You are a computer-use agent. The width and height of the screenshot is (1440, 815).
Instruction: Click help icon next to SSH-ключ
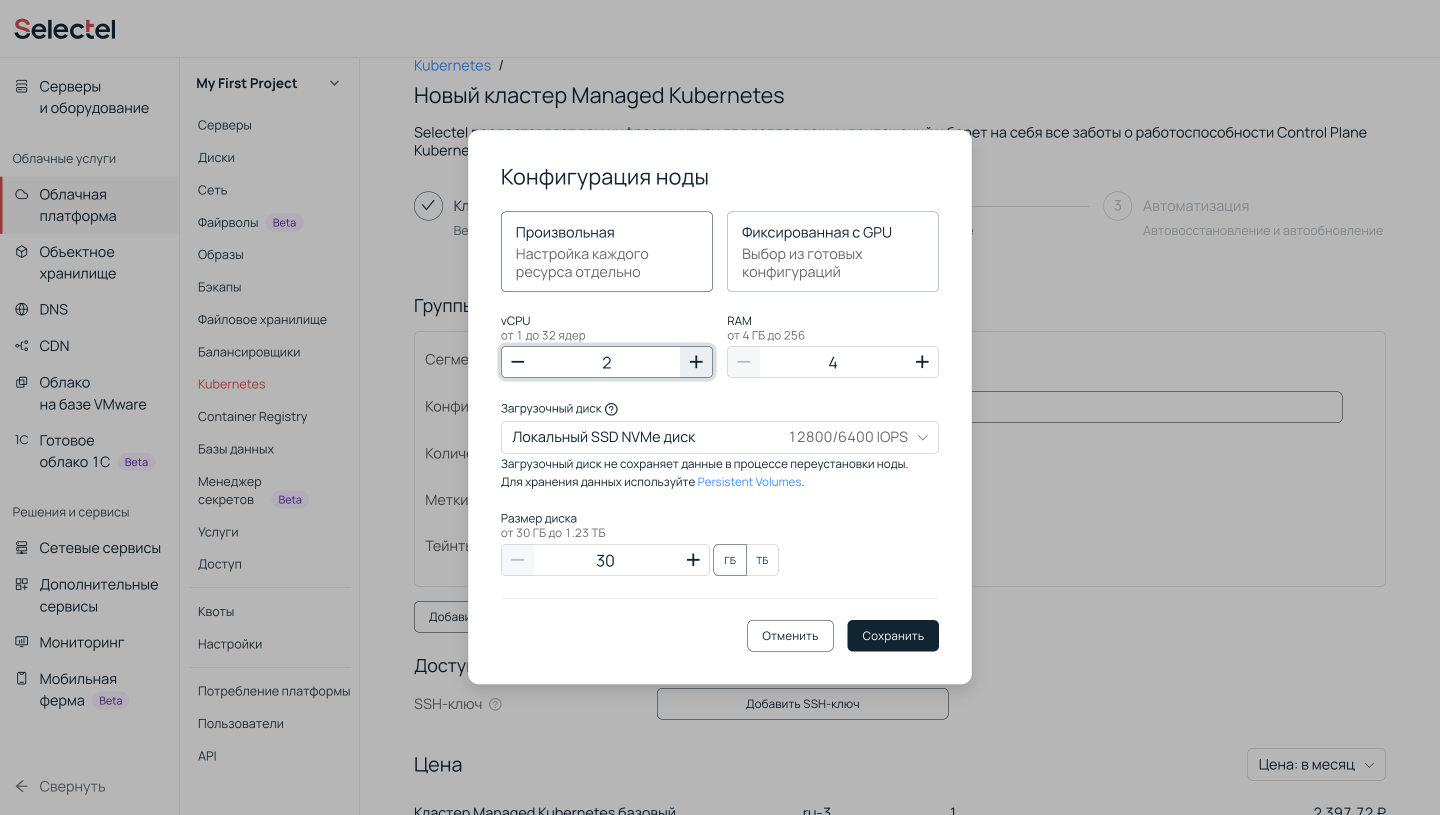(495, 704)
